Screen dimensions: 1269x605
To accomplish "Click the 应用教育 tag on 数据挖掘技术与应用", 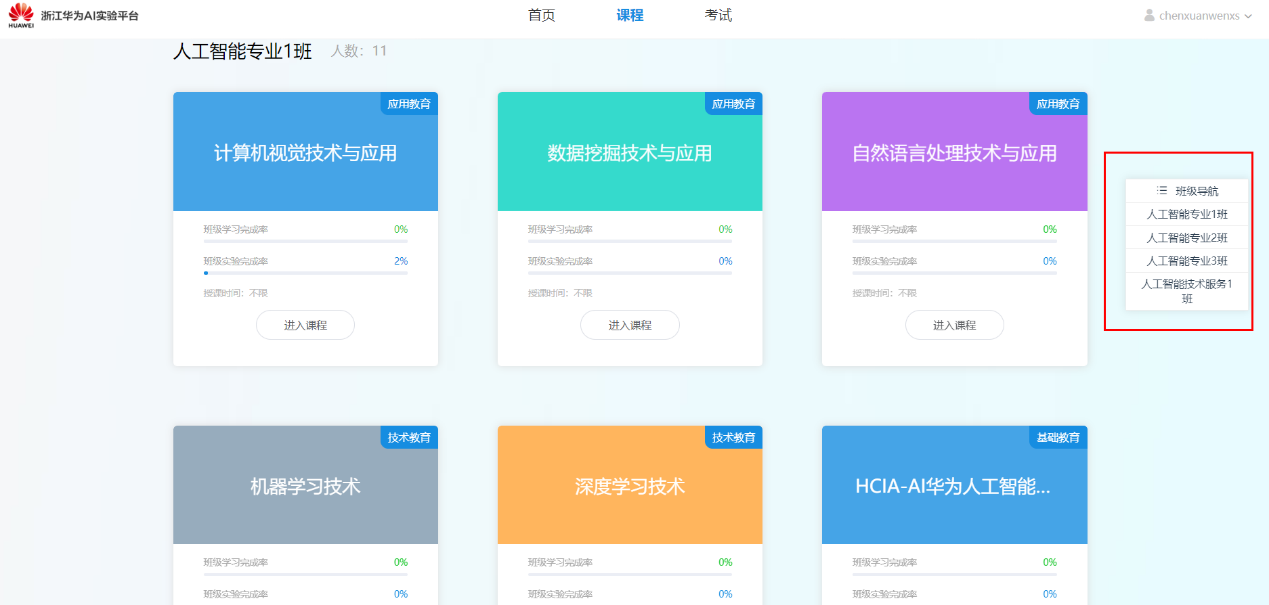I will [733, 104].
